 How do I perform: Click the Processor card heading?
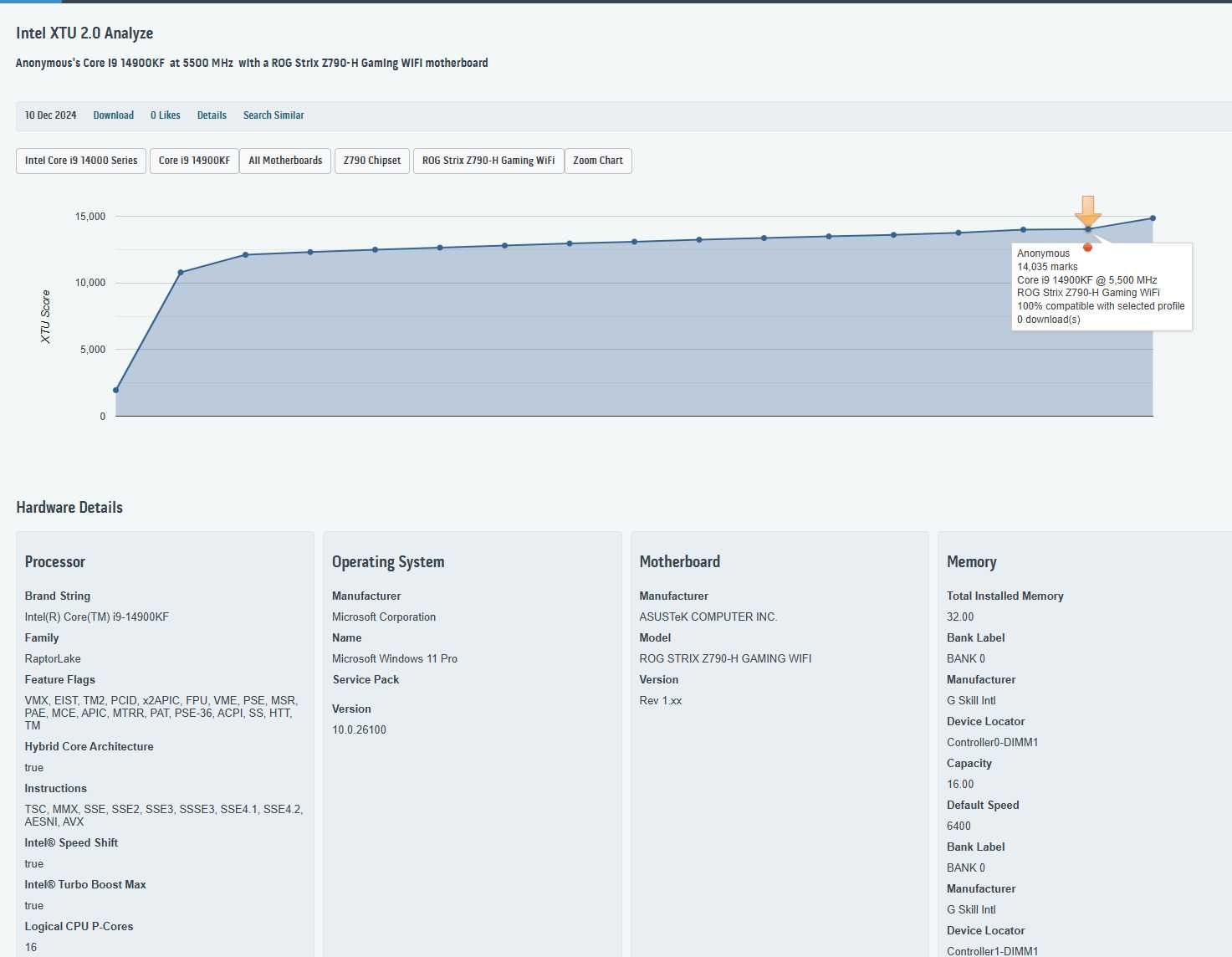(x=55, y=562)
